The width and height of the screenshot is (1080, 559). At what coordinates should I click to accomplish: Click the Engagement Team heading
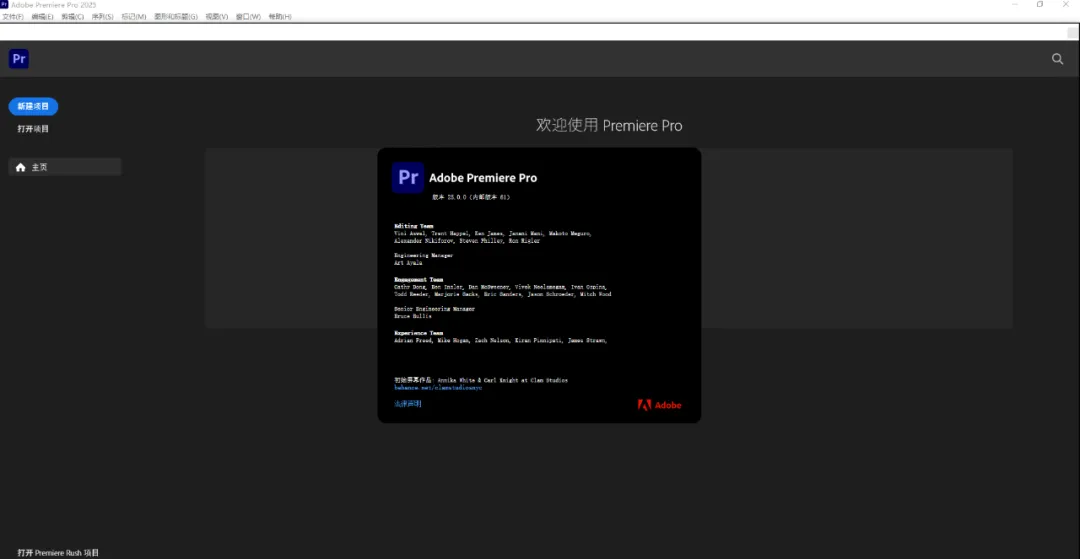[x=419, y=280]
